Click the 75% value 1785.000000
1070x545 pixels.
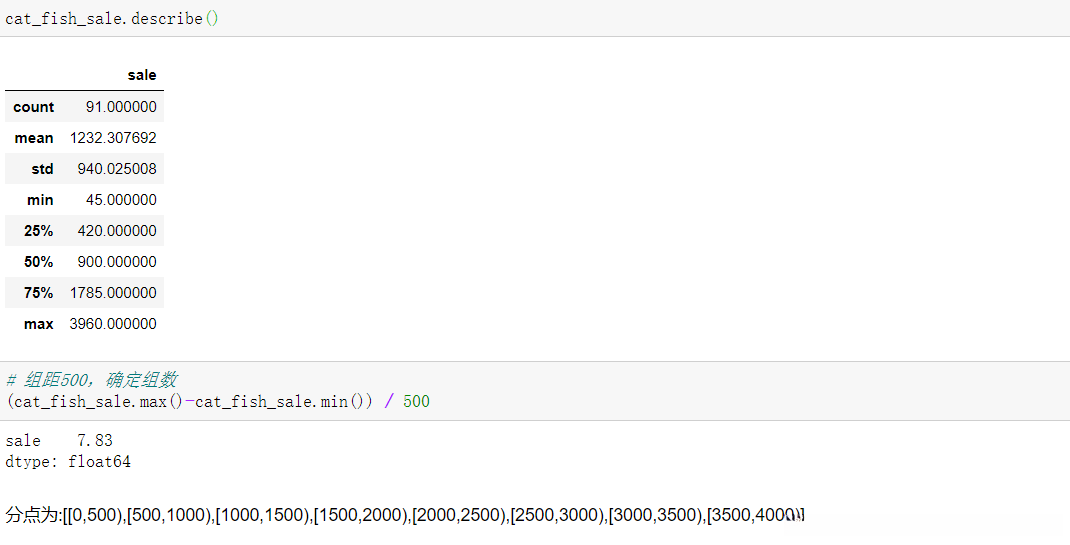pyautogui.click(x=113, y=293)
